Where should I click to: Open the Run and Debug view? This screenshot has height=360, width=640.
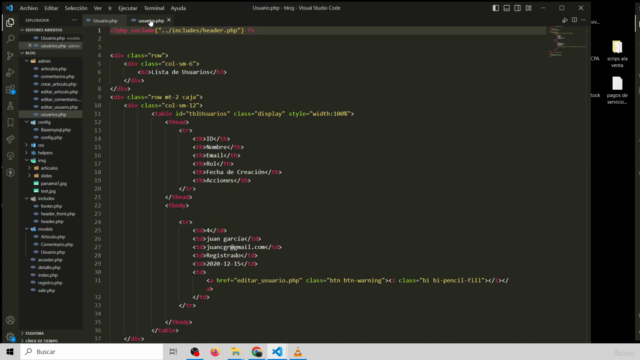click(x=10, y=73)
